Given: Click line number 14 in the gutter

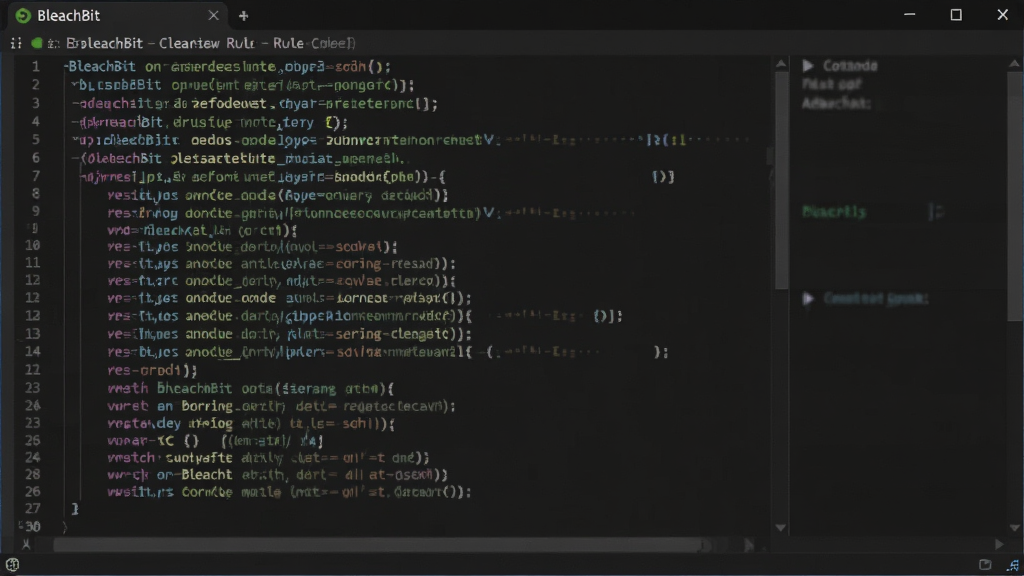Looking at the screenshot, I should pos(33,351).
